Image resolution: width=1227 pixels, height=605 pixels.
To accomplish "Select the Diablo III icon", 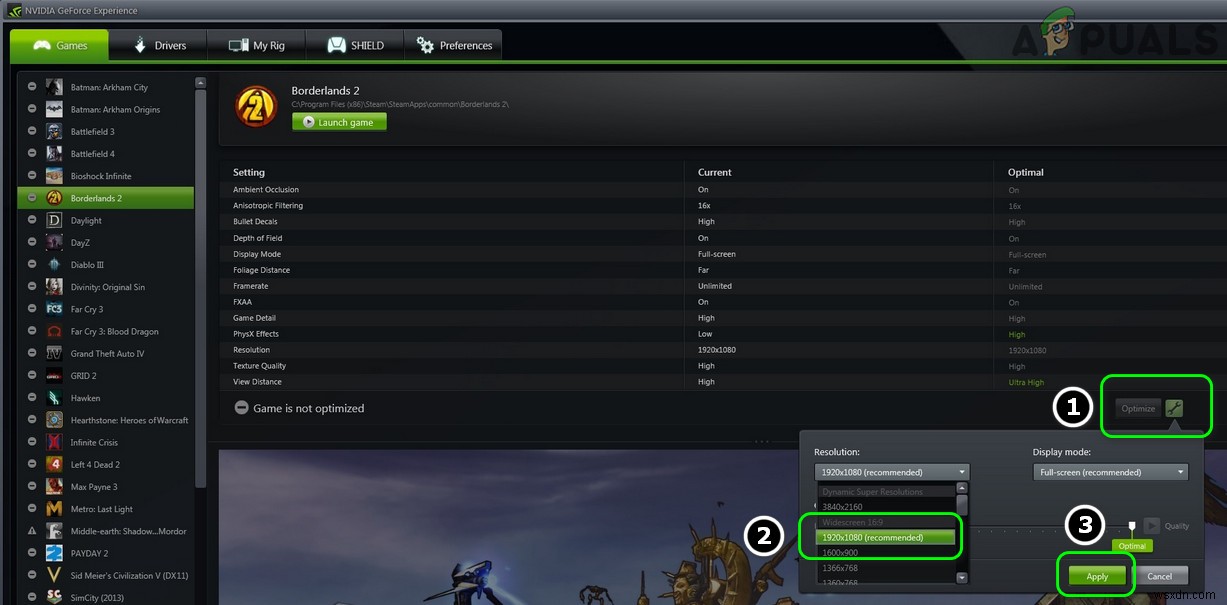I will click(x=54, y=265).
